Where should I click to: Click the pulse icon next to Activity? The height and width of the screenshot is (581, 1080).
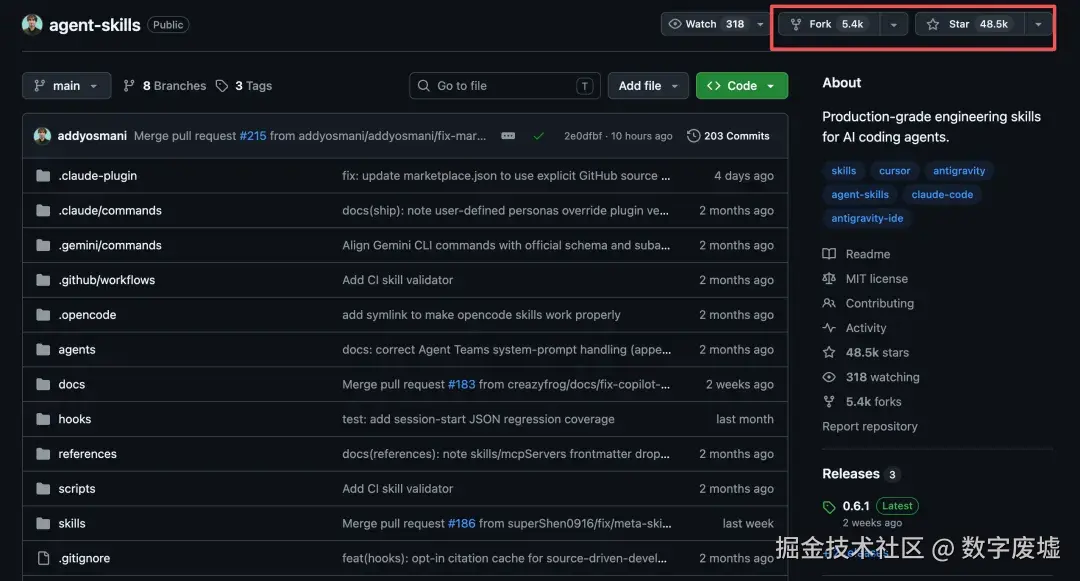[829, 328]
